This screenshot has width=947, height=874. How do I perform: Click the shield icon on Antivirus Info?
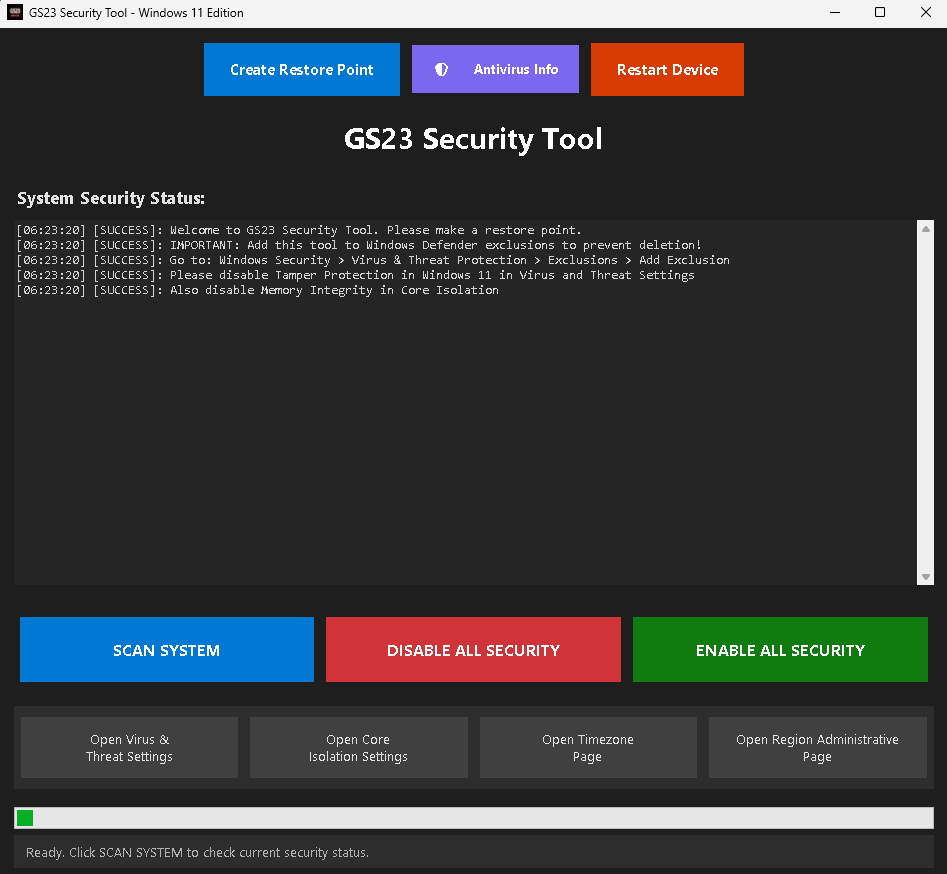441,70
